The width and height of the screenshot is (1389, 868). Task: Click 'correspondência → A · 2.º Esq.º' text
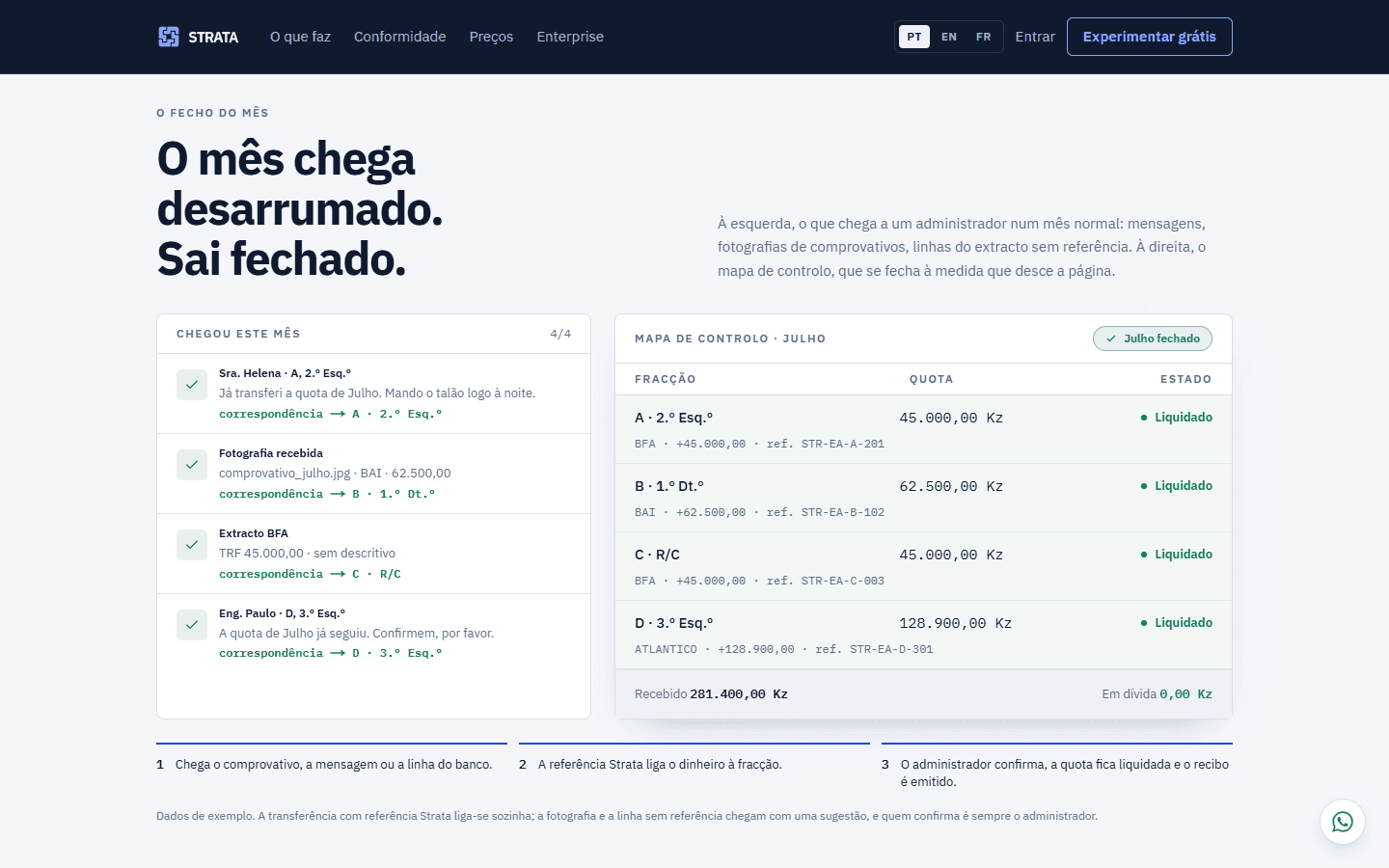(x=331, y=414)
